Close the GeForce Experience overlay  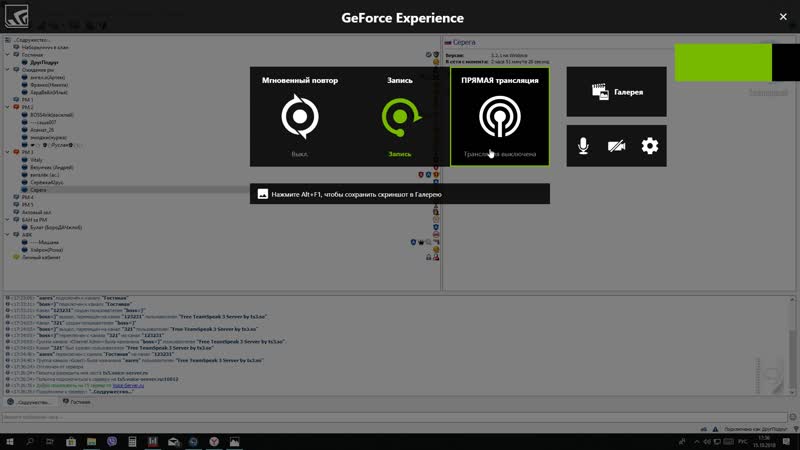click(x=783, y=17)
